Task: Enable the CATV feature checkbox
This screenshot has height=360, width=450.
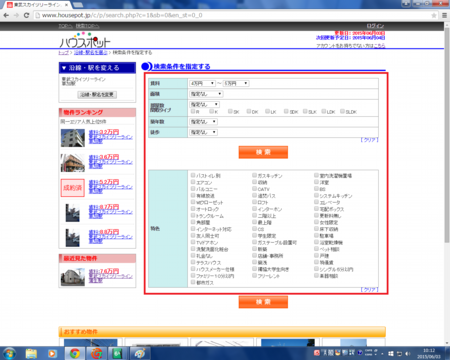Action: (x=254, y=189)
